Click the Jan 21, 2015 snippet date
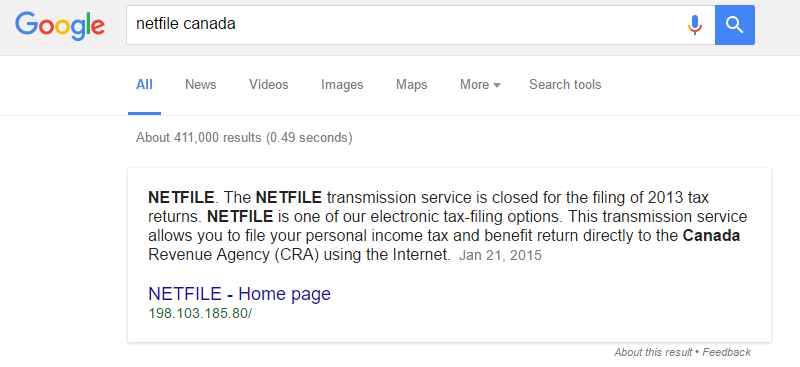The height and width of the screenshot is (367, 800). (501, 255)
